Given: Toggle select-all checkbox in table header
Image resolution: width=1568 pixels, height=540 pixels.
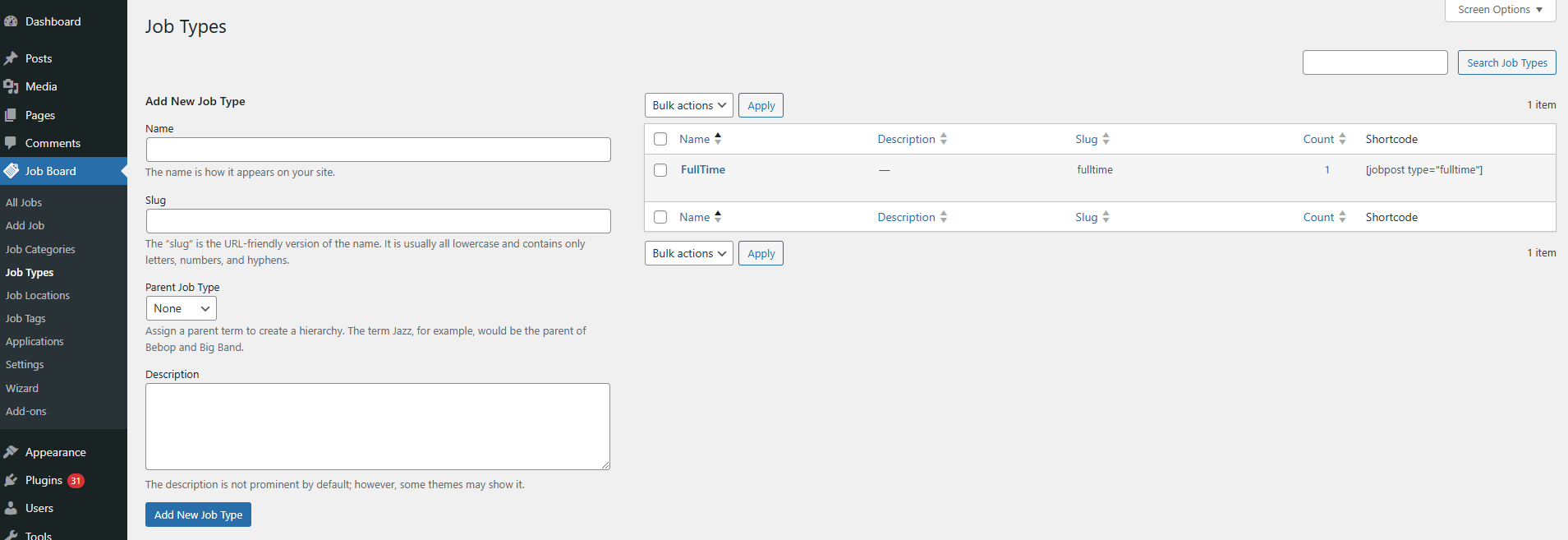Looking at the screenshot, I should pos(660,139).
